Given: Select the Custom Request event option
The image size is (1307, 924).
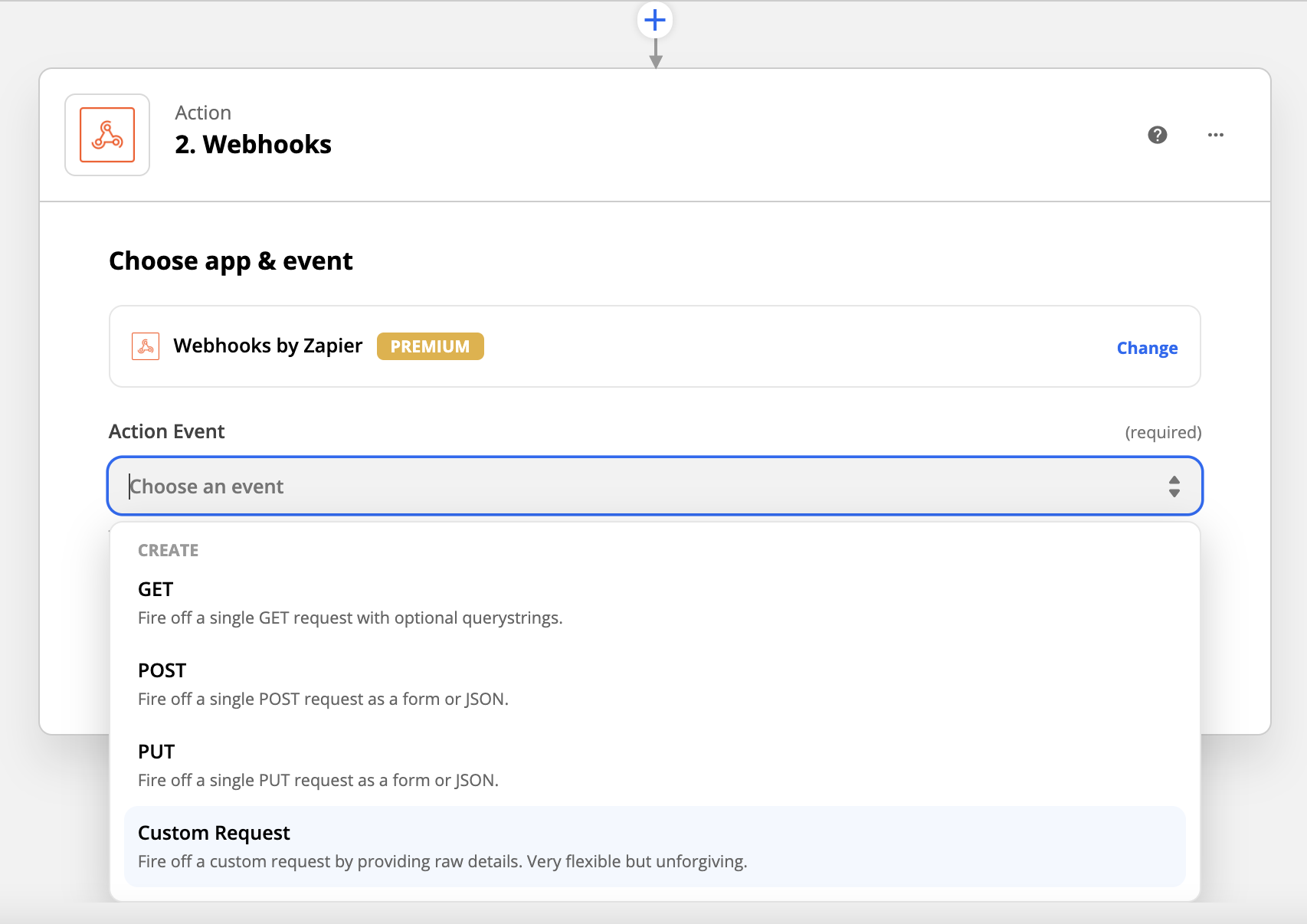Looking at the screenshot, I should (x=655, y=847).
